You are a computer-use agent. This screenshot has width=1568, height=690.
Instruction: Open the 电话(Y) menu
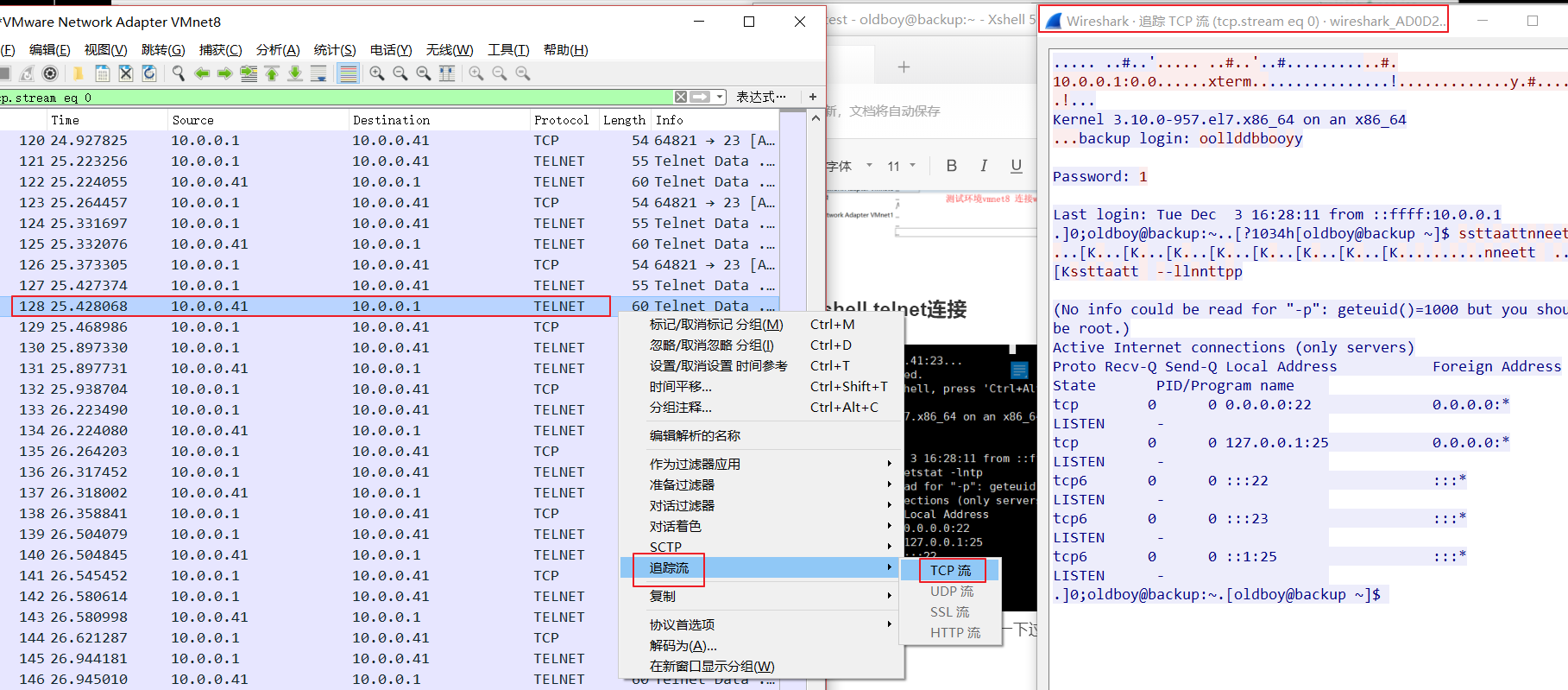click(391, 50)
